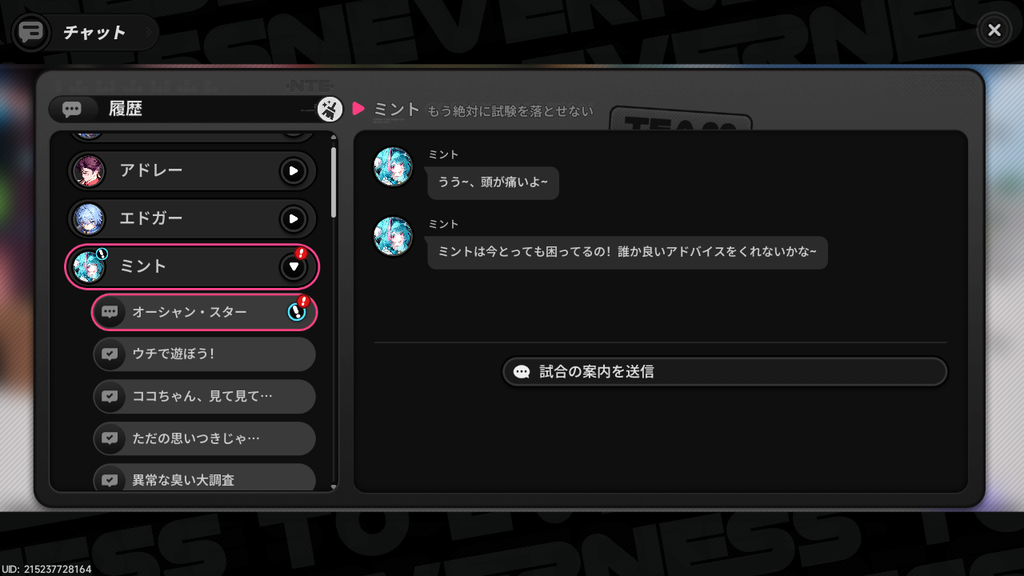This screenshot has width=1024, height=576.
Task: Expand エドガー conversation list arrow
Action: point(293,219)
